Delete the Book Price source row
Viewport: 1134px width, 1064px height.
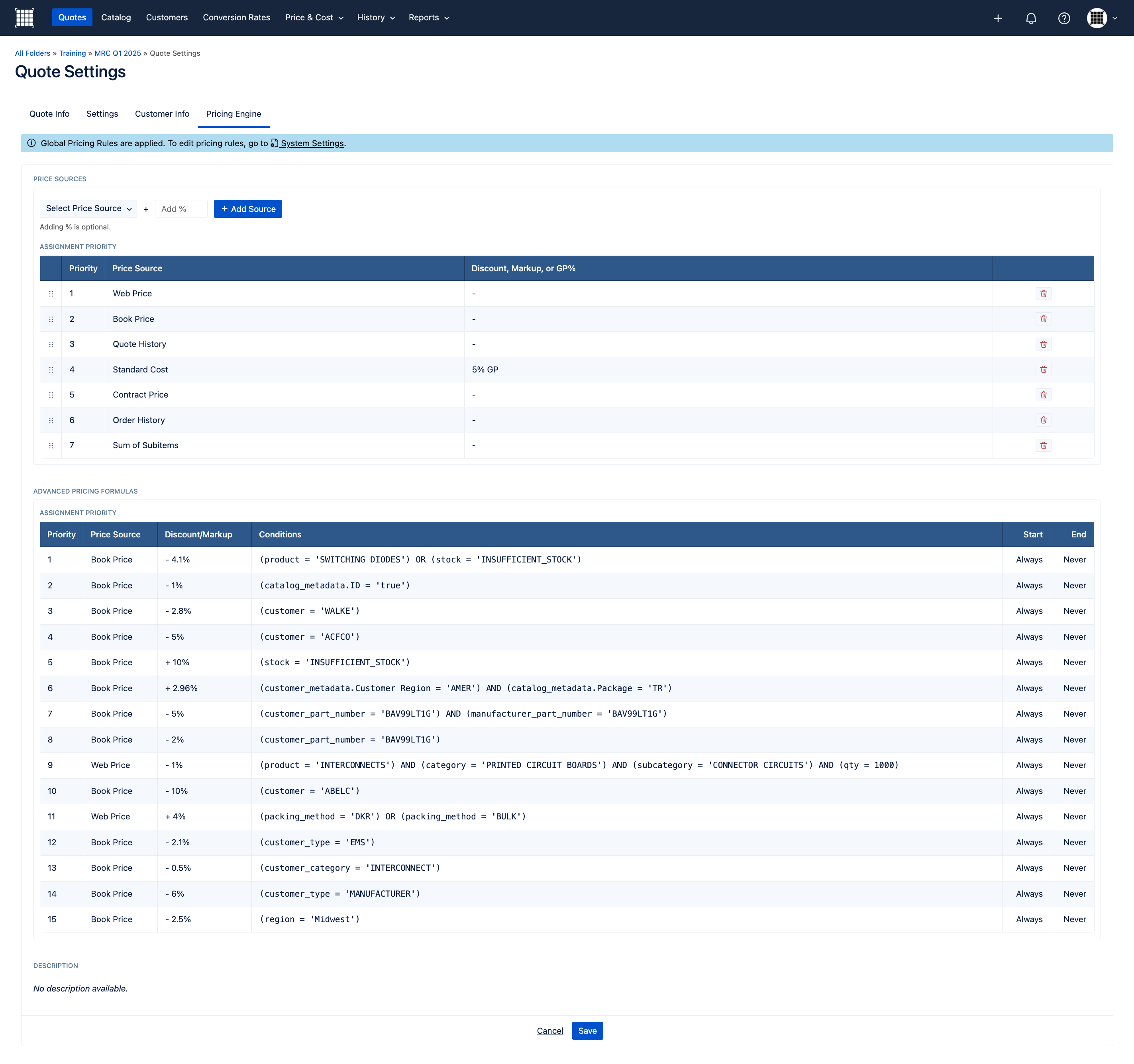click(x=1043, y=319)
